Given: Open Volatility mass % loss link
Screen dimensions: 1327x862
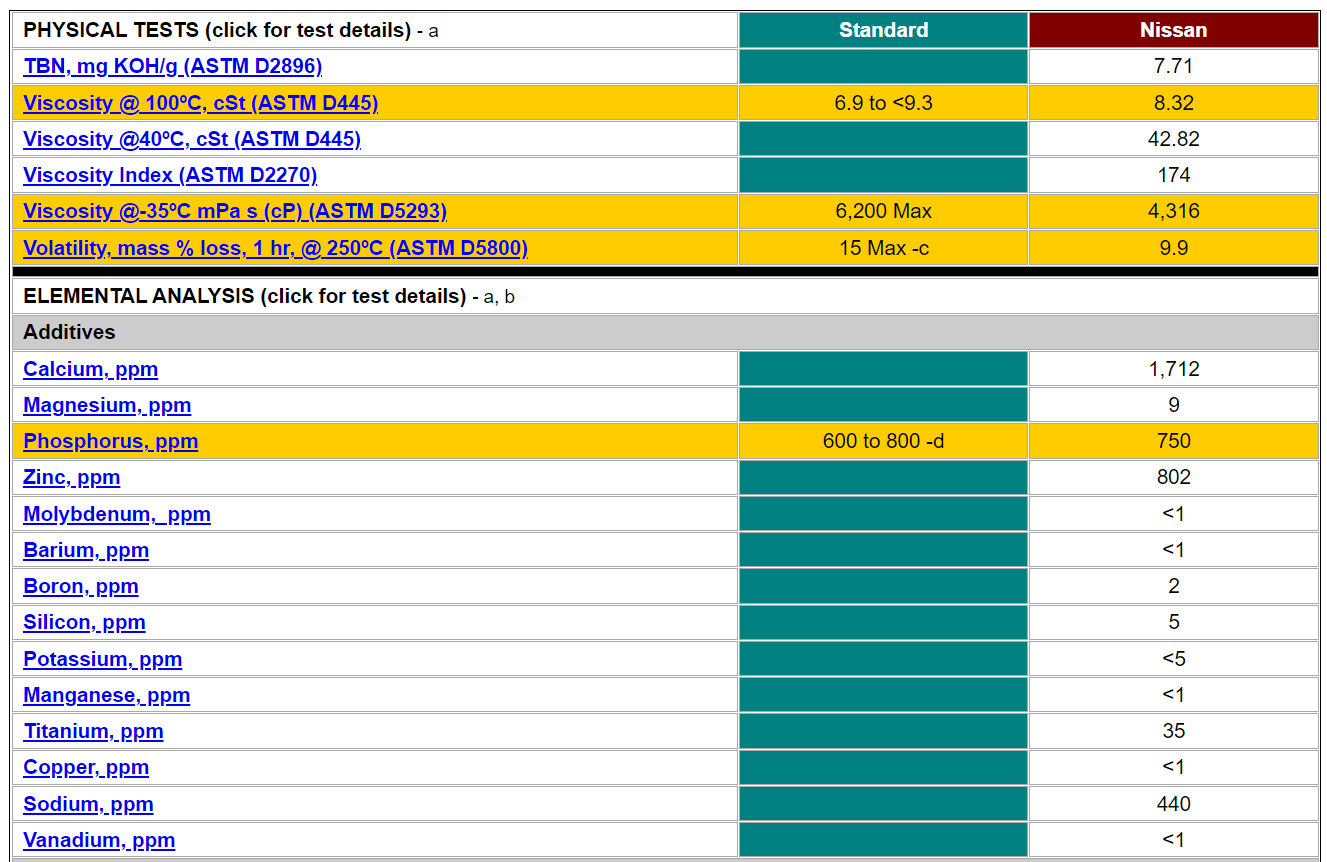Looking at the screenshot, I should pos(275,247).
